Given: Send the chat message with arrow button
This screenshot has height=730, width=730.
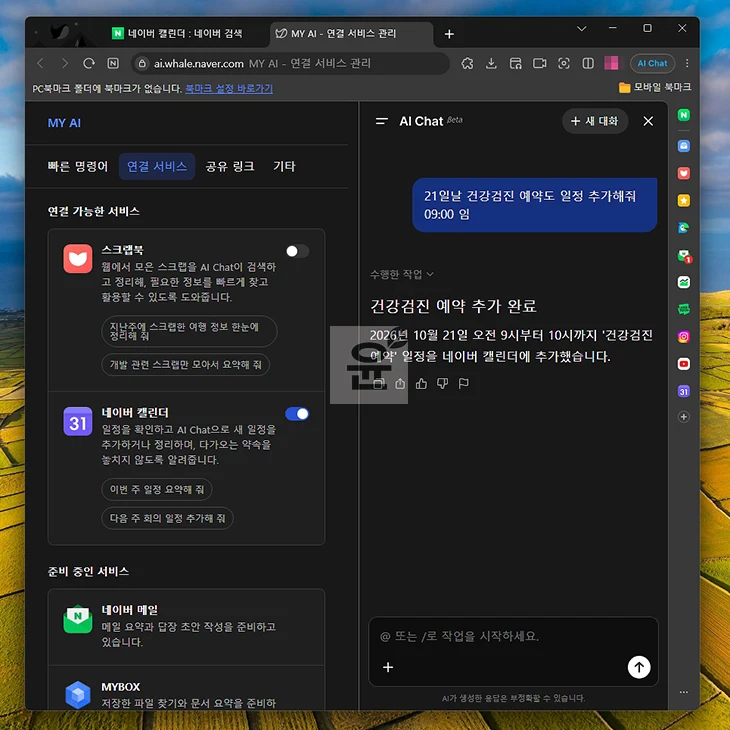Looking at the screenshot, I should point(639,667).
